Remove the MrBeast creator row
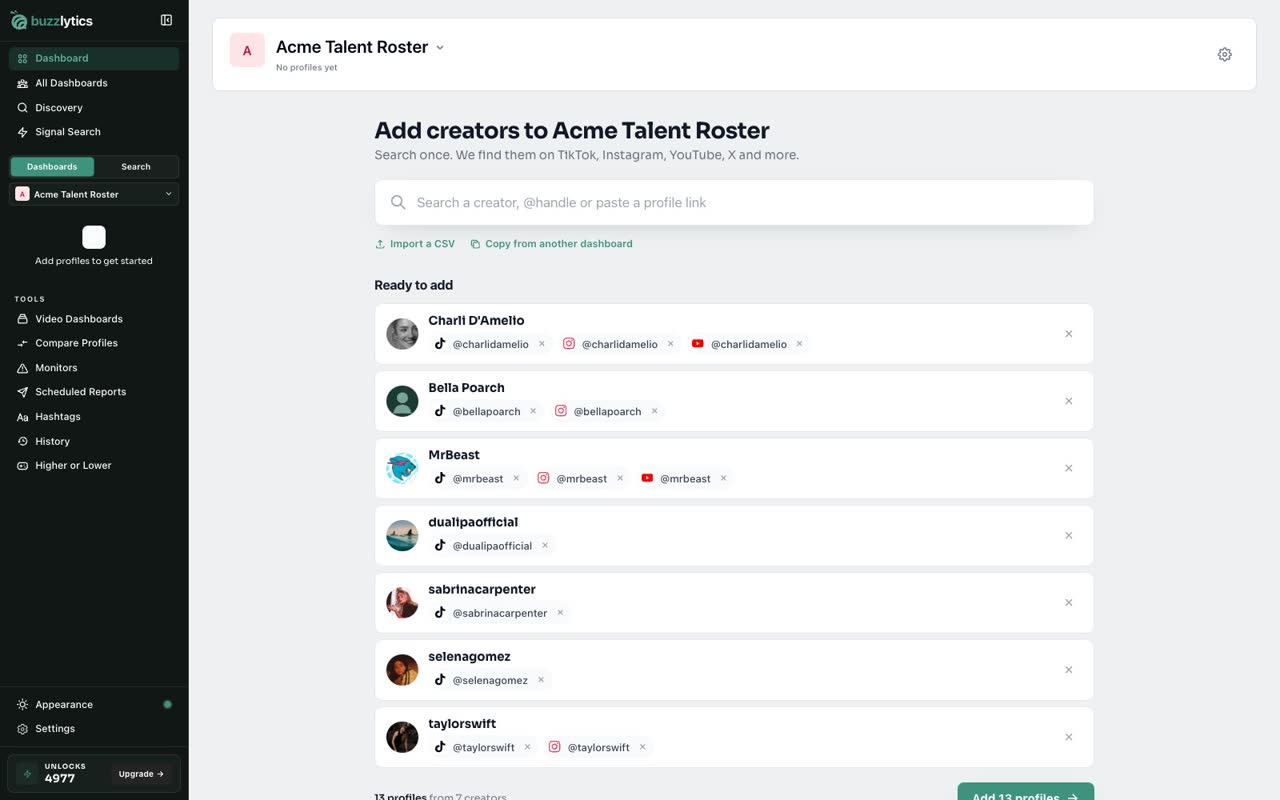 coord(1068,468)
